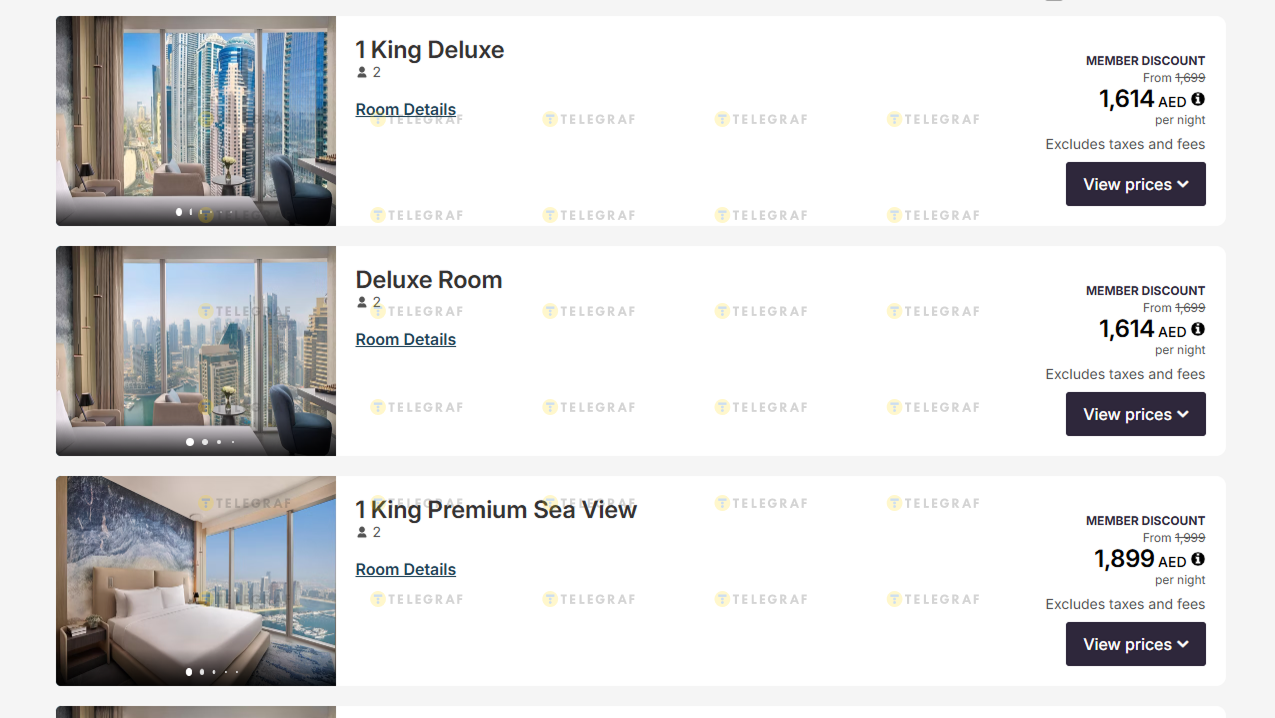Select second carousel dot on Premium Sea View photo

coord(202,672)
